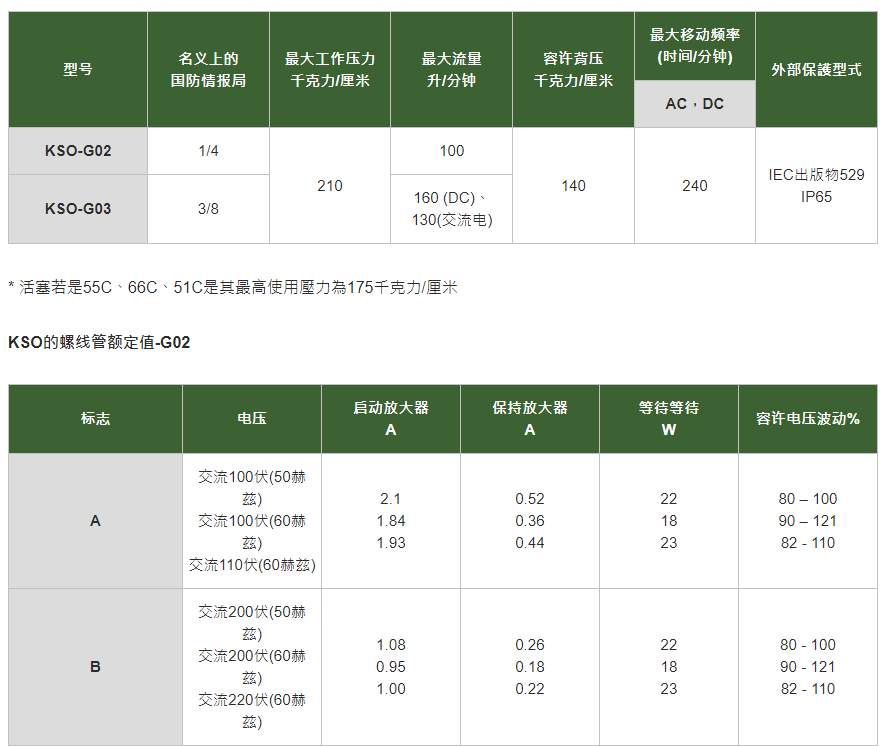Select the 型号 column header
This screenshot has height=746, width=894.
pos(78,70)
